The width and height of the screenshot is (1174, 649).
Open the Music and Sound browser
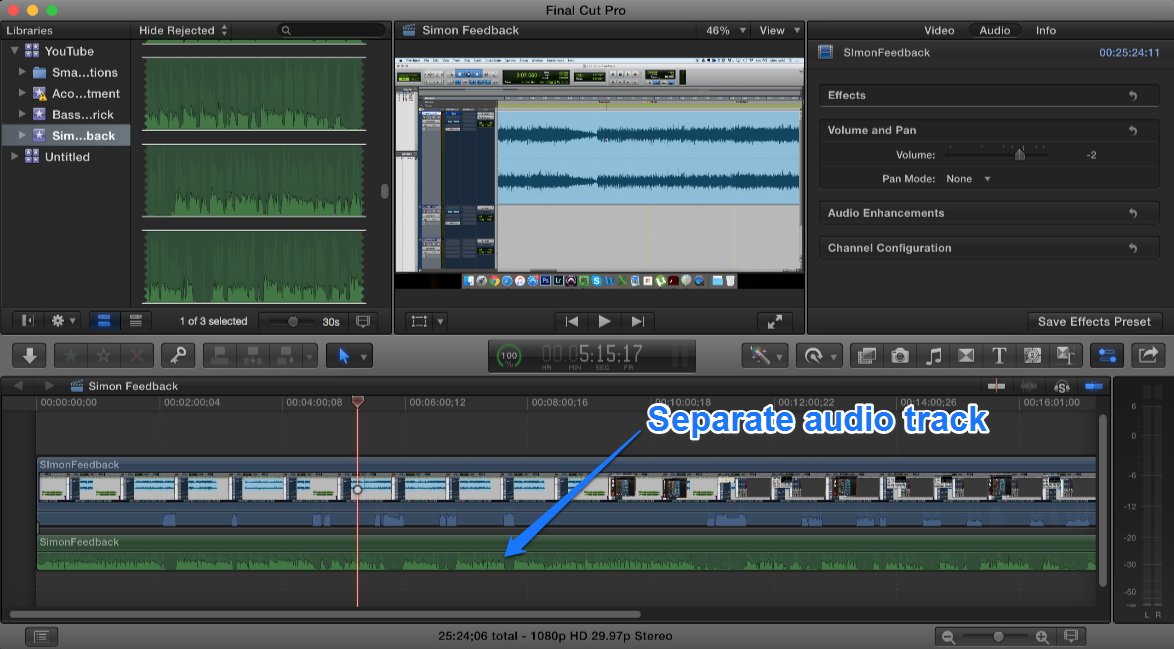pos(933,356)
